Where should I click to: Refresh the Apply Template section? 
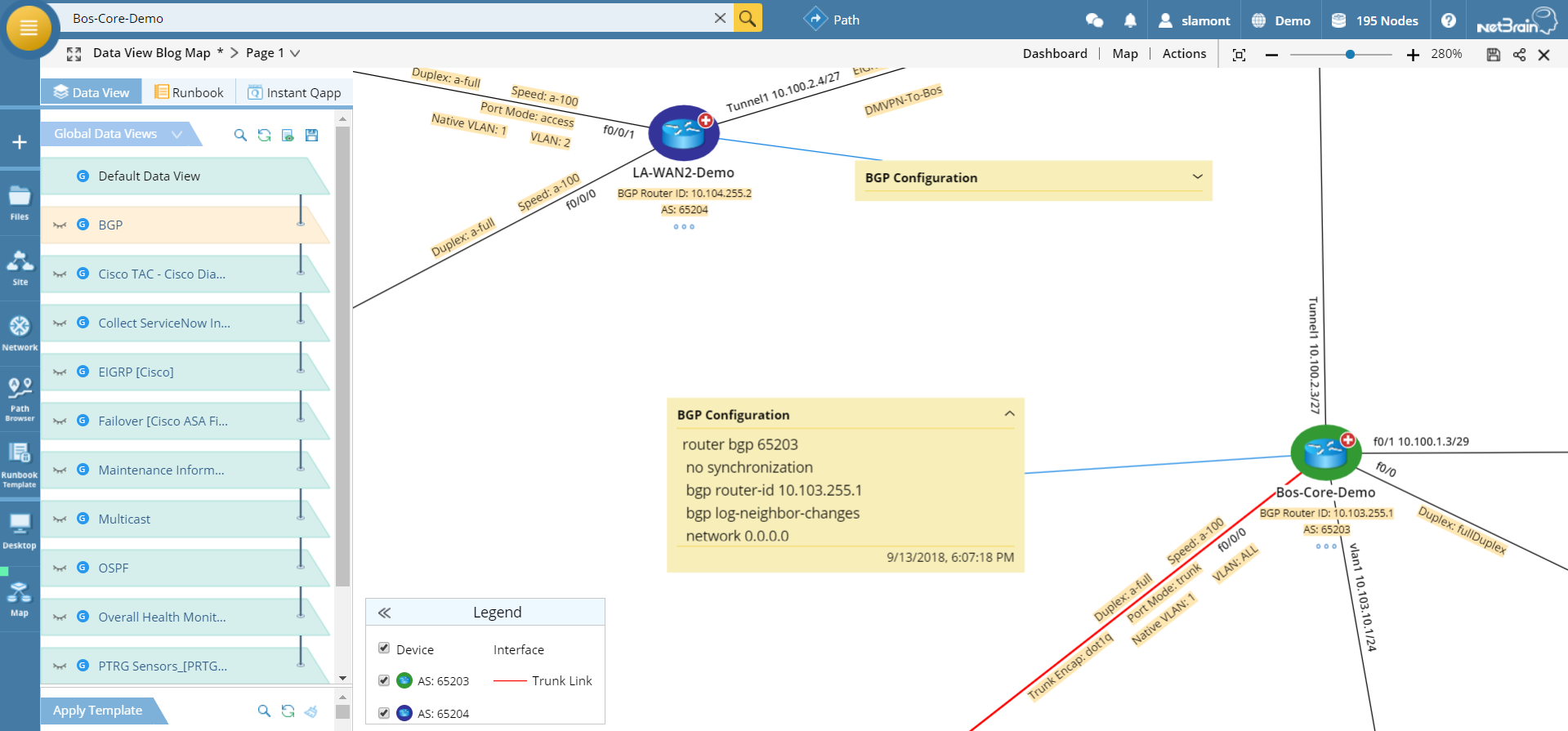(288, 711)
